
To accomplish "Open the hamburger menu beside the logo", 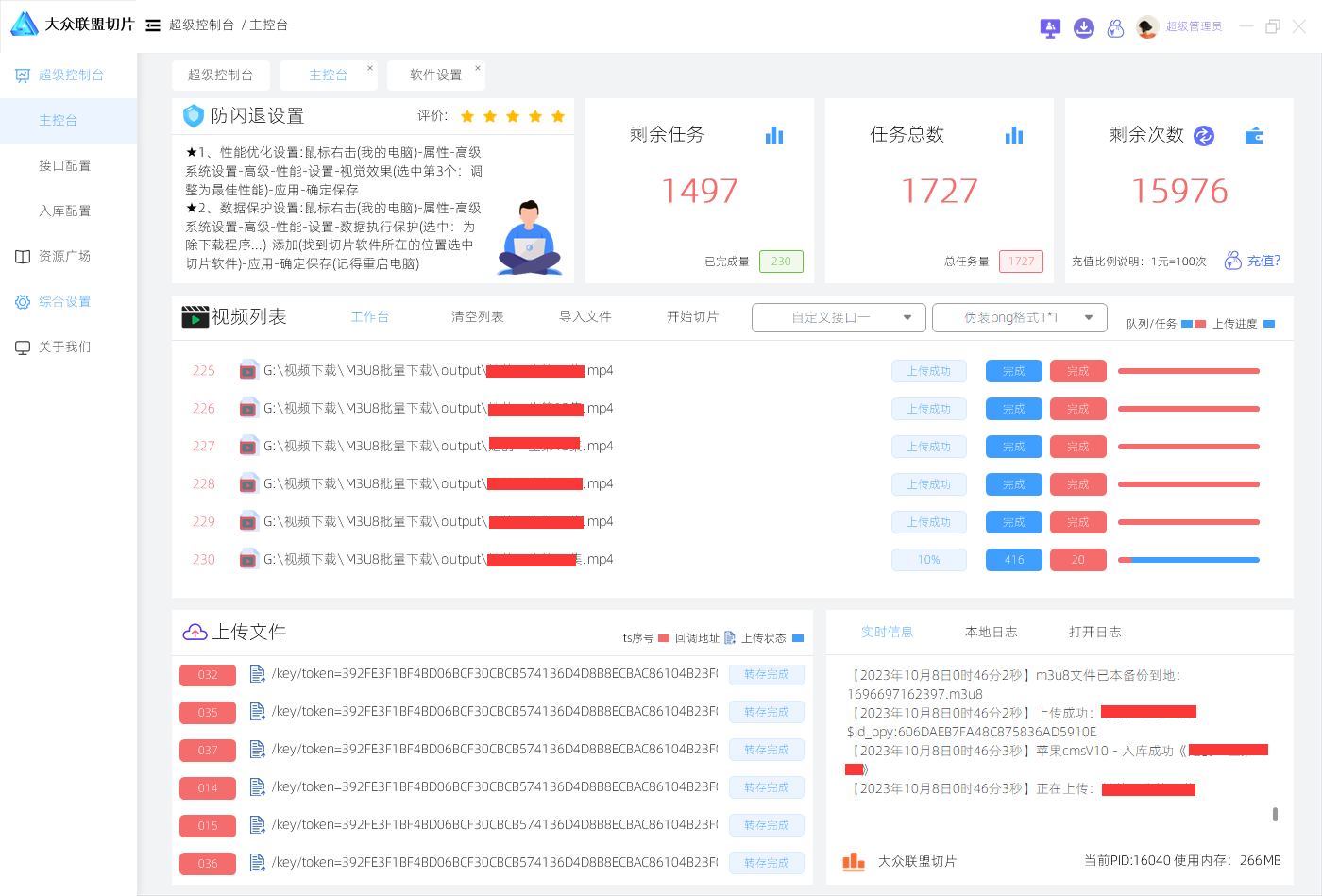I will [153, 25].
